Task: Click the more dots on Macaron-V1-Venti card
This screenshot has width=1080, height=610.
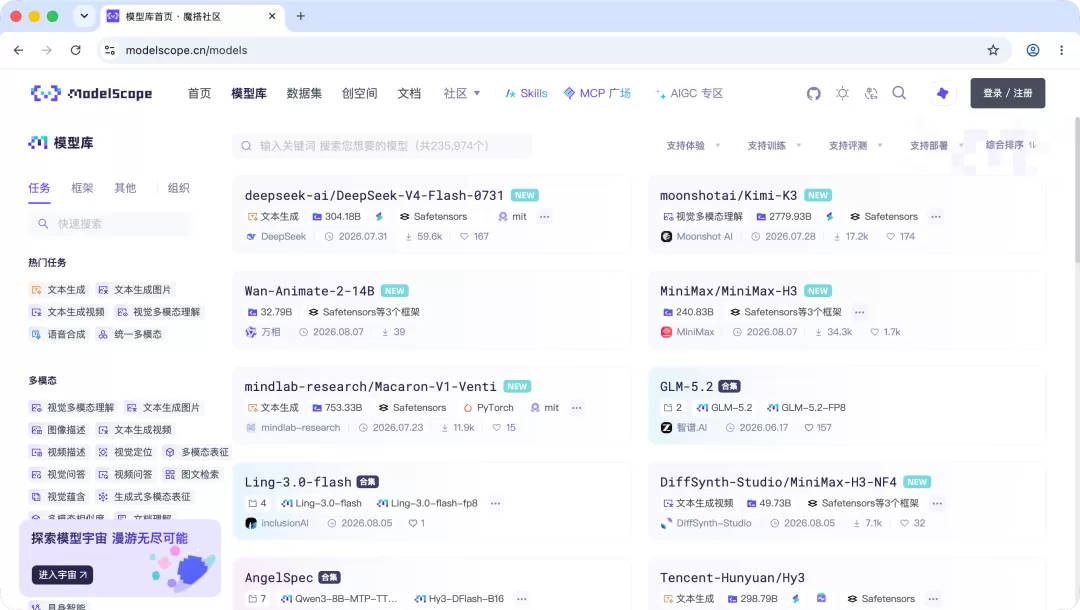Action: coord(577,408)
